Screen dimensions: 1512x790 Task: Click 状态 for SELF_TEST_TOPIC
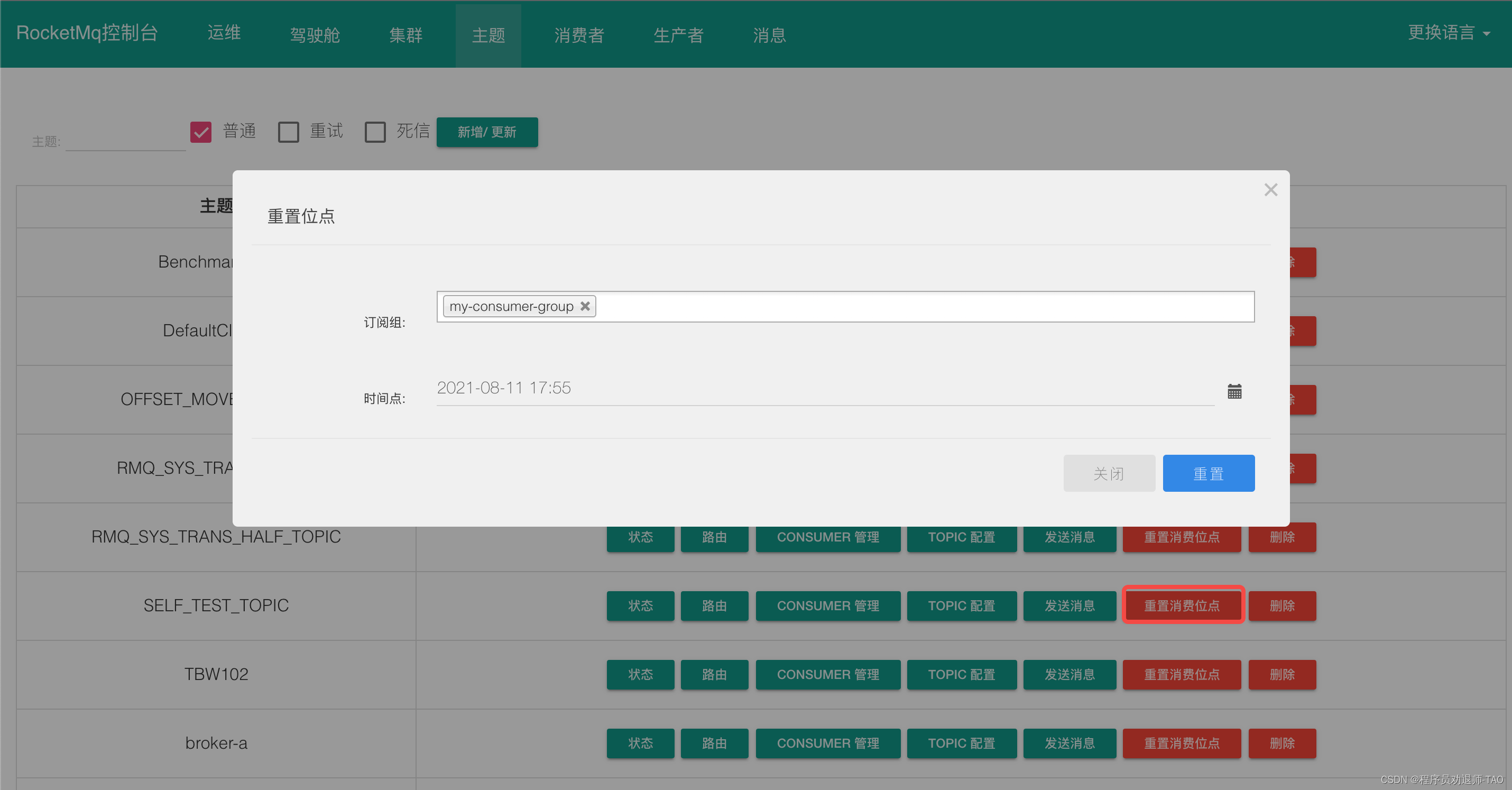point(640,605)
